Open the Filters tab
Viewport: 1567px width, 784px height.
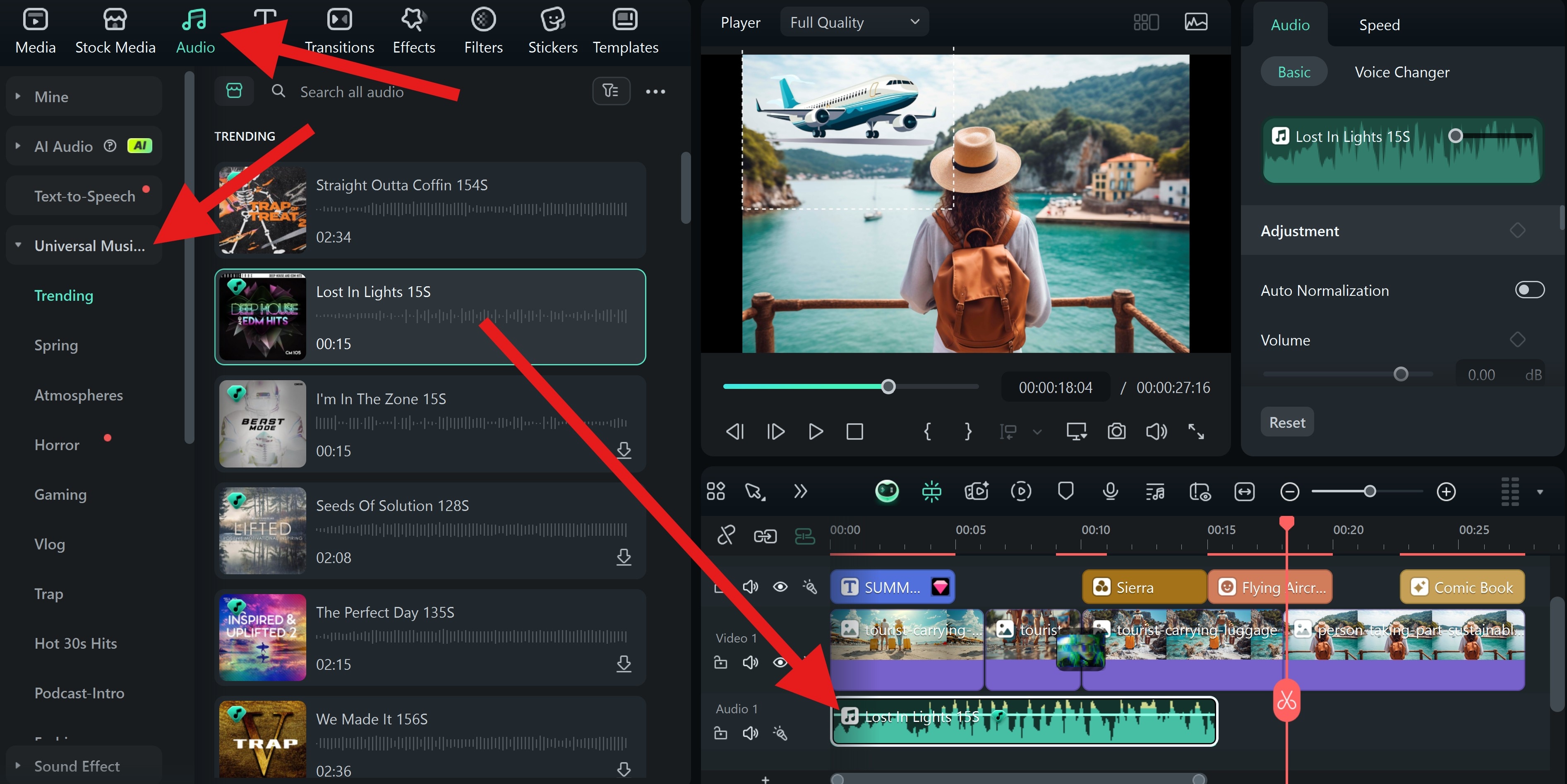pyautogui.click(x=483, y=31)
